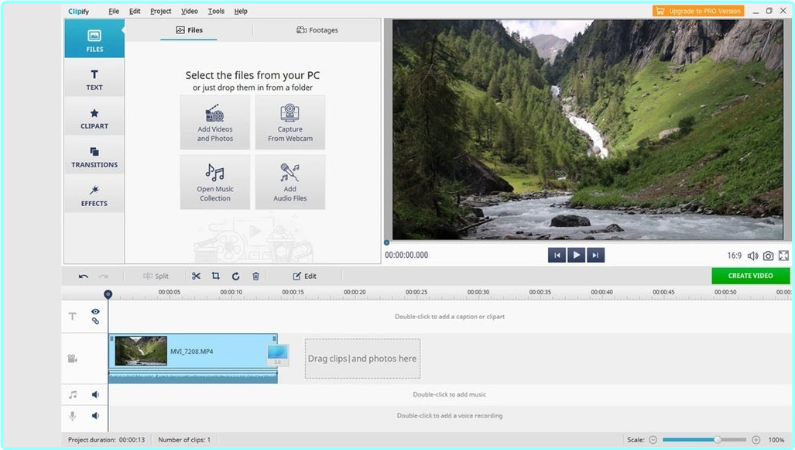
Task: Click Capture From Webcam
Action: point(290,123)
